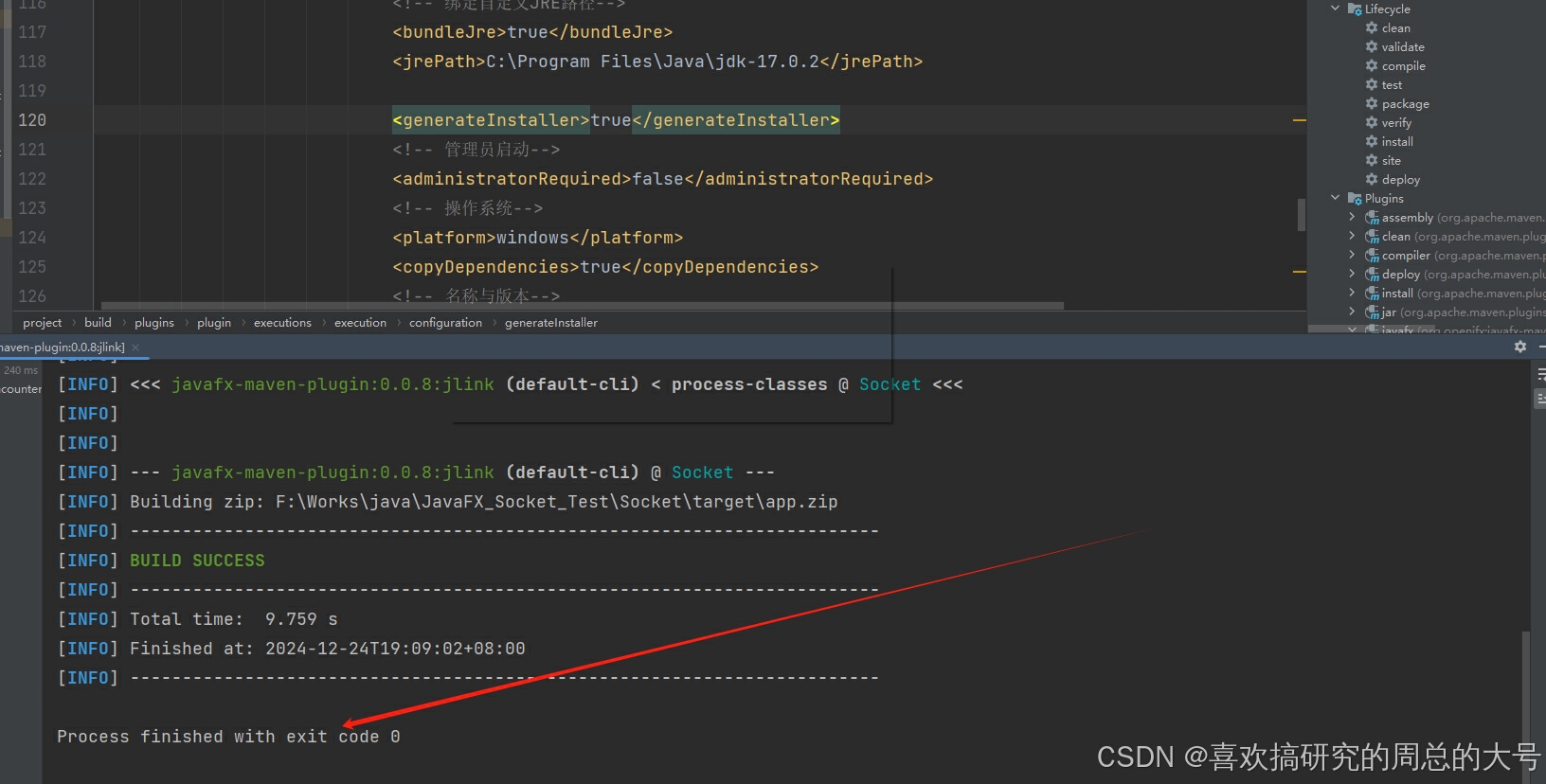Screen dimensions: 1546x784
Task: Click the 'configuration' breadcrumb
Action: 445,323
